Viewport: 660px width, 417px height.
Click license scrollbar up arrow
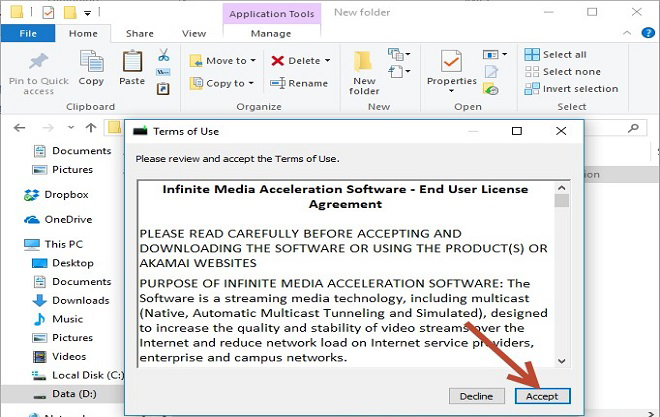(562, 188)
